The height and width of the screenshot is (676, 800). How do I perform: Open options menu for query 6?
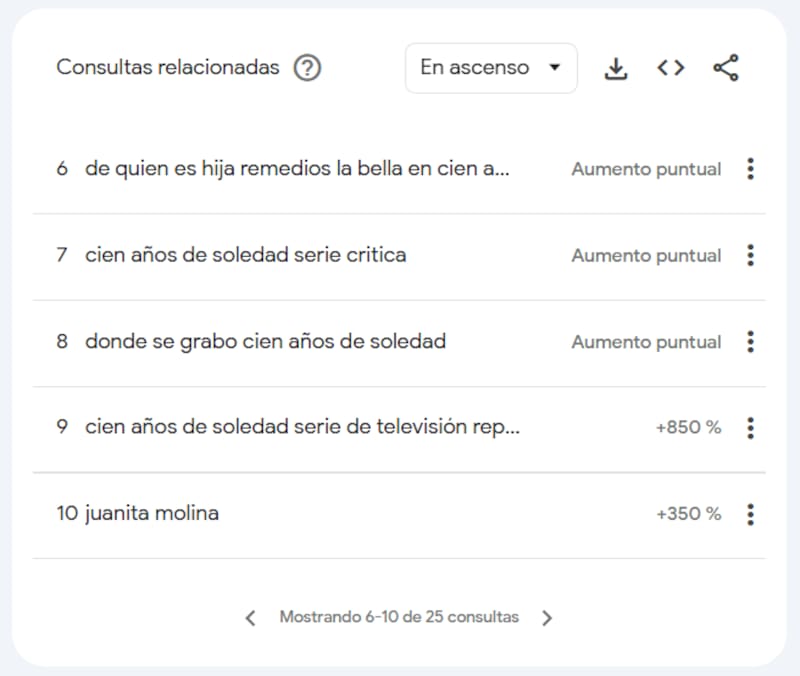point(751,169)
